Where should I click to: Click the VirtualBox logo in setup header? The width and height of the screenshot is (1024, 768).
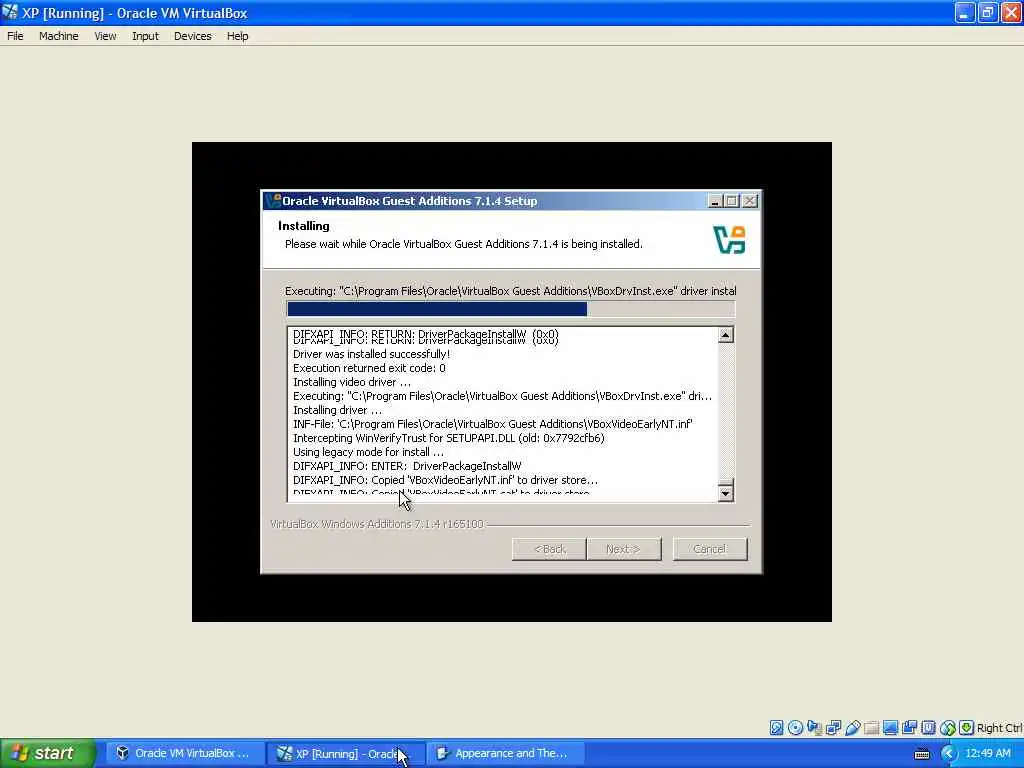pos(729,240)
